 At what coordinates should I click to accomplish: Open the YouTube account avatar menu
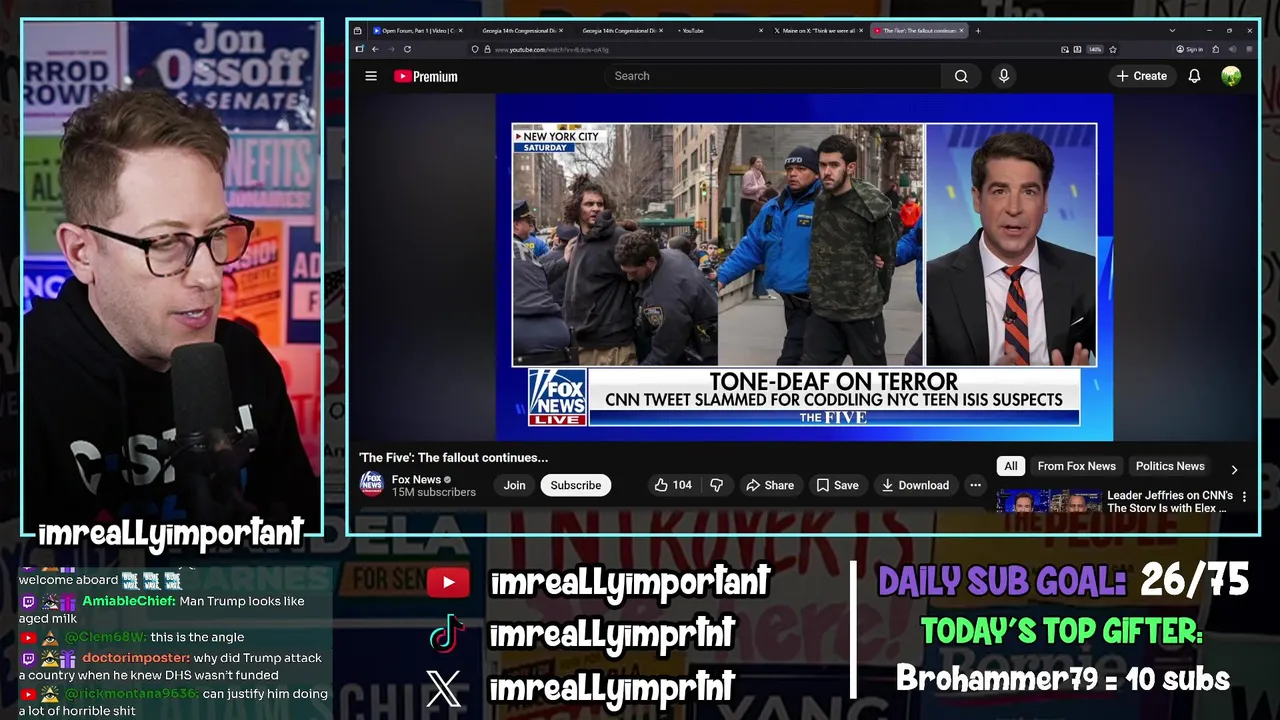pyautogui.click(x=1231, y=76)
